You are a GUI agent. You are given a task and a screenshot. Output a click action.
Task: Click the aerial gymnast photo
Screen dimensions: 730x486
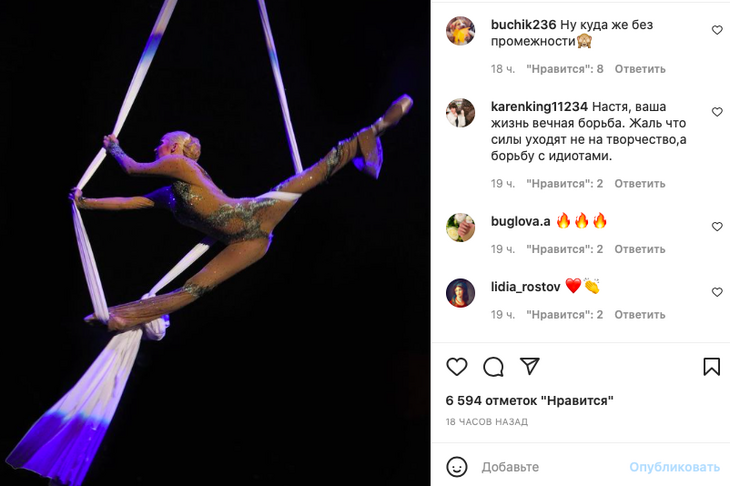215,243
